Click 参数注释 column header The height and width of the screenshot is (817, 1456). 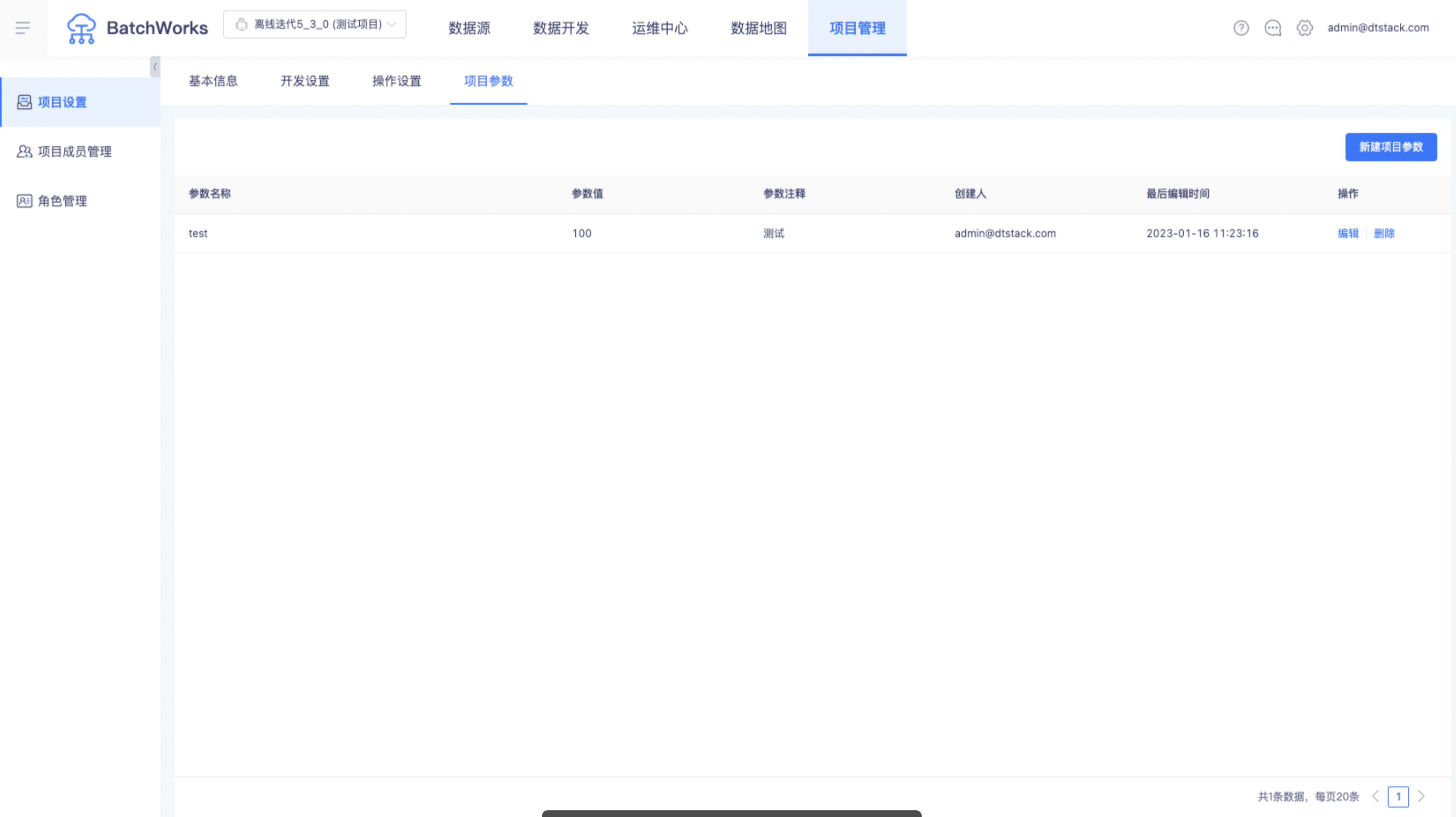[785, 194]
